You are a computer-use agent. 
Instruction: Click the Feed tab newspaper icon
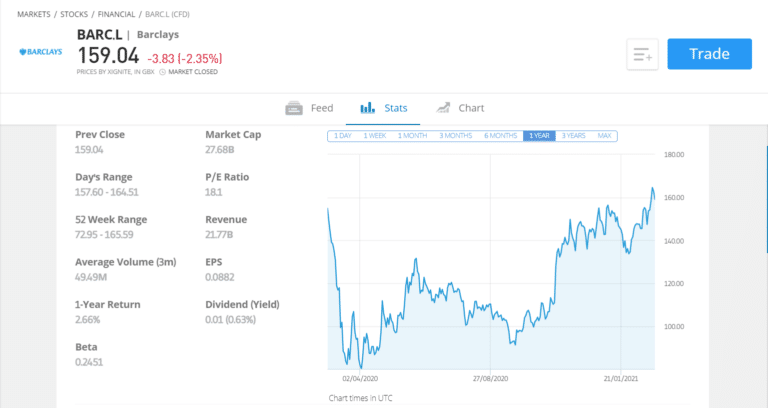click(x=294, y=108)
